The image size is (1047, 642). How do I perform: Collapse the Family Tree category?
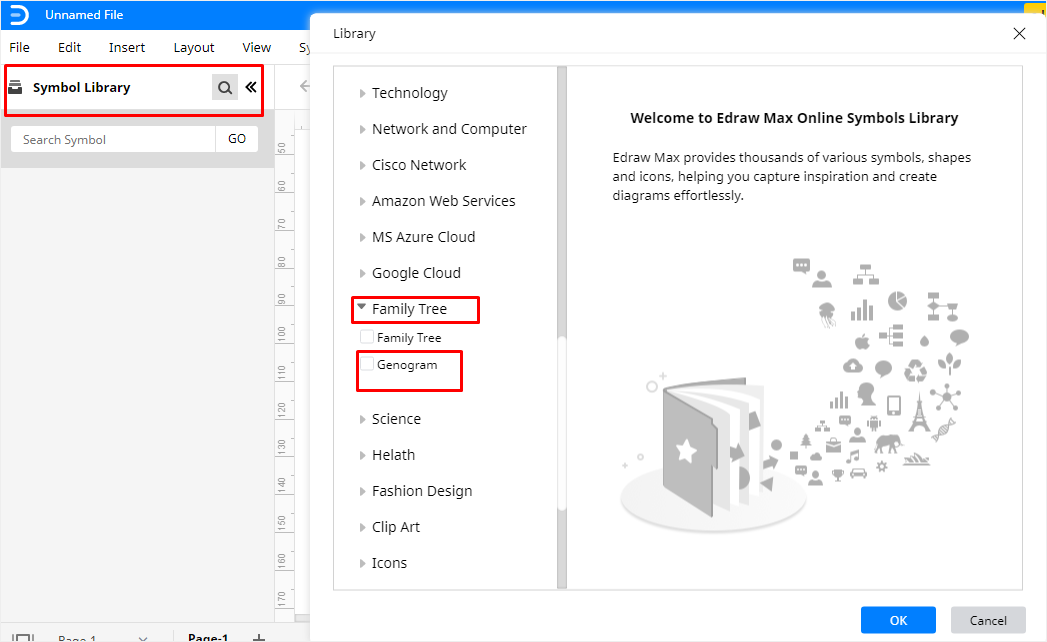362,307
